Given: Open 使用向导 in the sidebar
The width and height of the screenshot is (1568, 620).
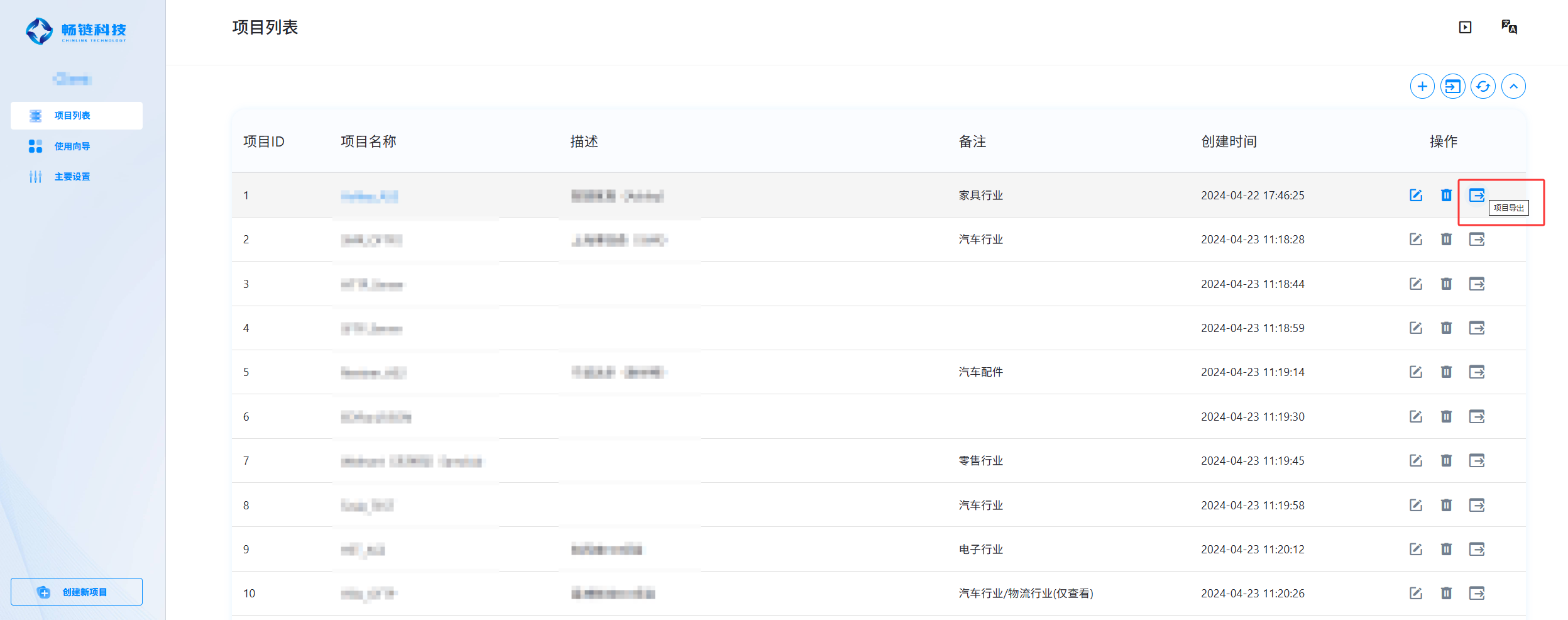Looking at the screenshot, I should pyautogui.click(x=72, y=147).
